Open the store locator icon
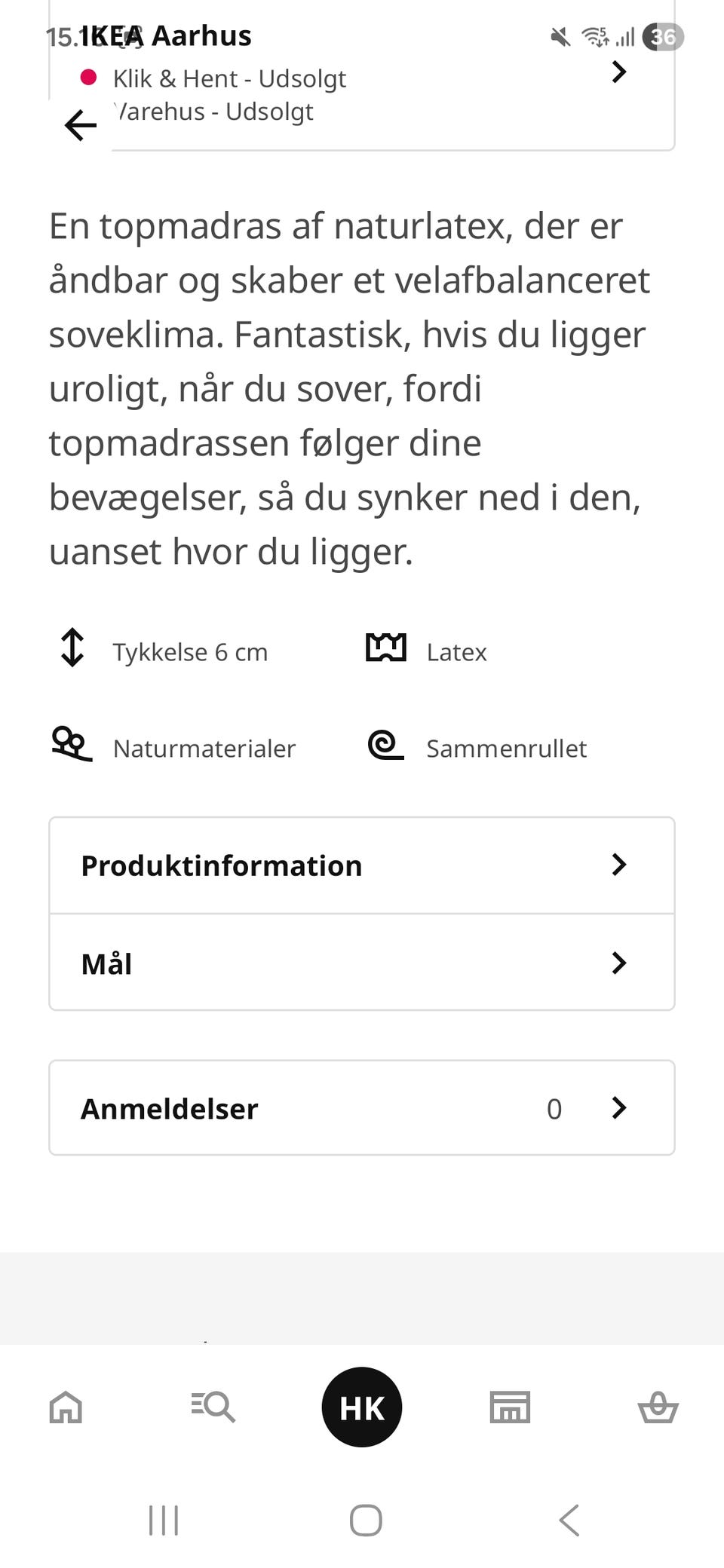The width and height of the screenshot is (724, 1568). 509,1405
